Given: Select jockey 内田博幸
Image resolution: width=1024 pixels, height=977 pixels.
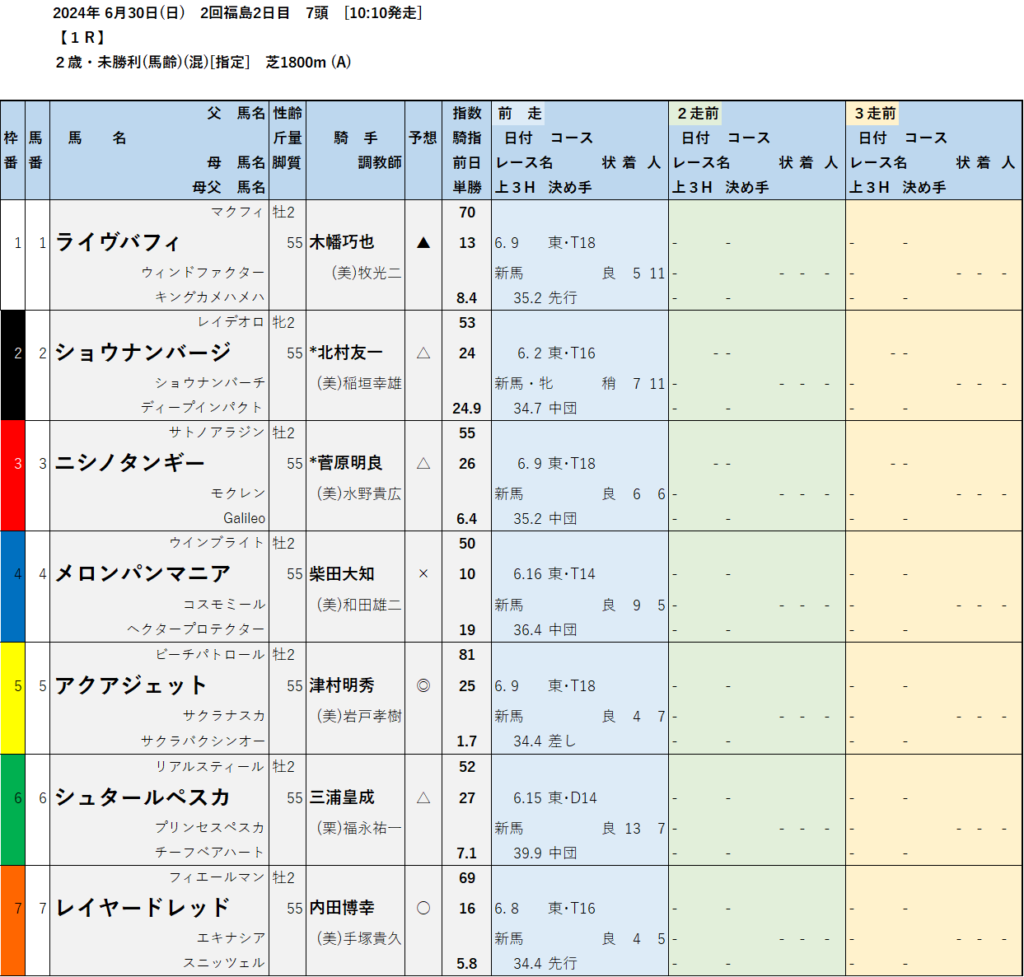Looking at the screenshot, I should [x=342, y=908].
